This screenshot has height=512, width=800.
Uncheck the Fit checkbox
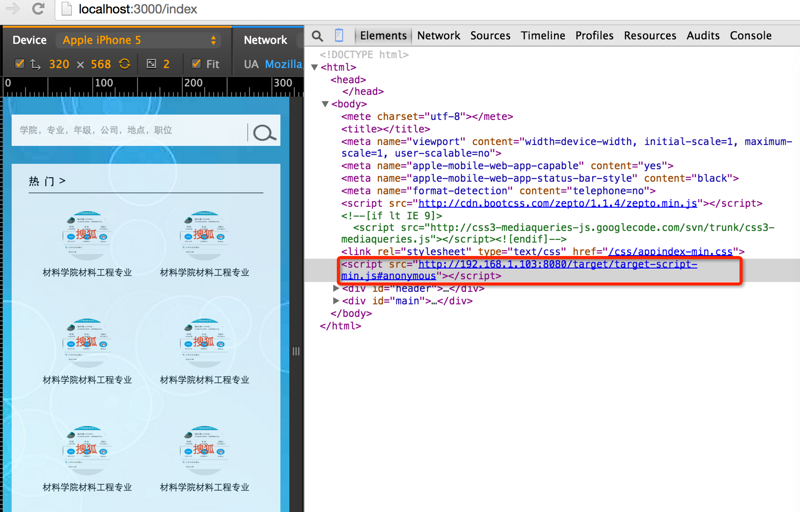pyautogui.click(x=196, y=64)
